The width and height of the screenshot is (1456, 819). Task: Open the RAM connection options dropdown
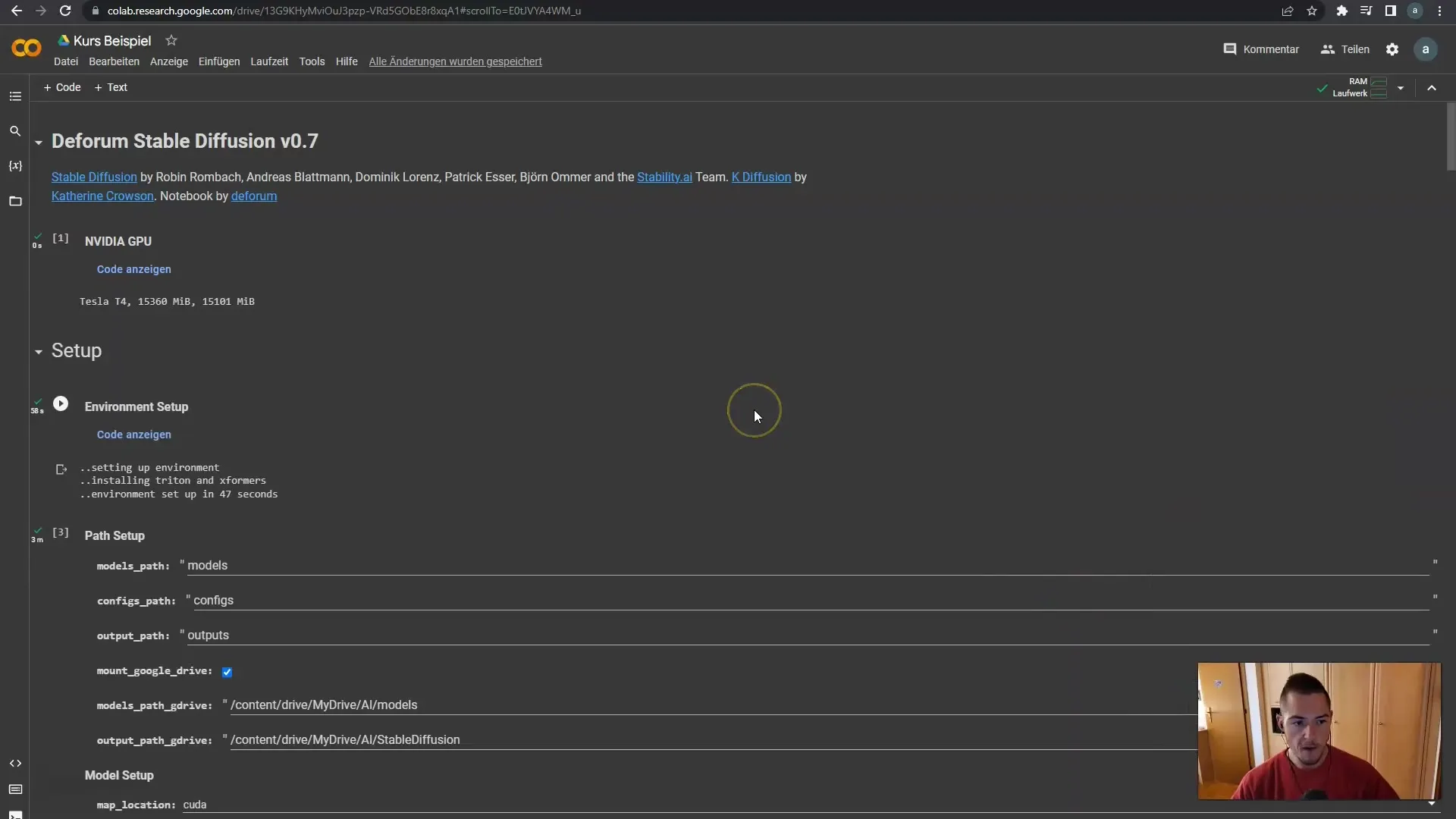pyautogui.click(x=1401, y=88)
